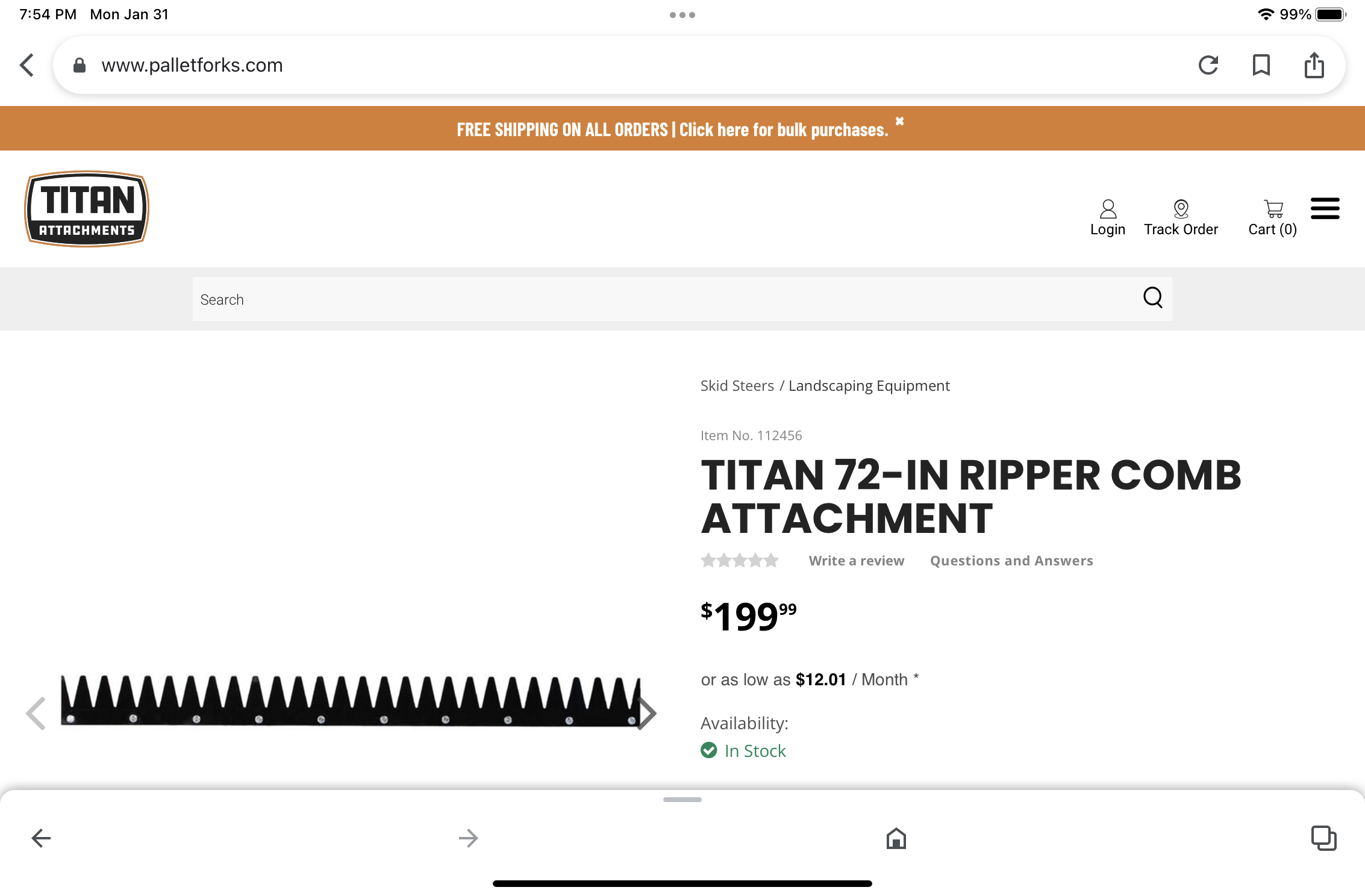Image resolution: width=1365 pixels, height=896 pixels.
Task: Click Write a review
Action: (857, 561)
